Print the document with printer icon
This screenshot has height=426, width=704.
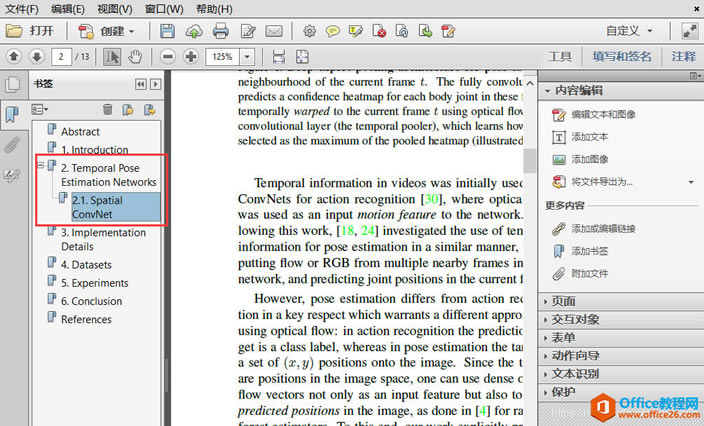click(220, 31)
